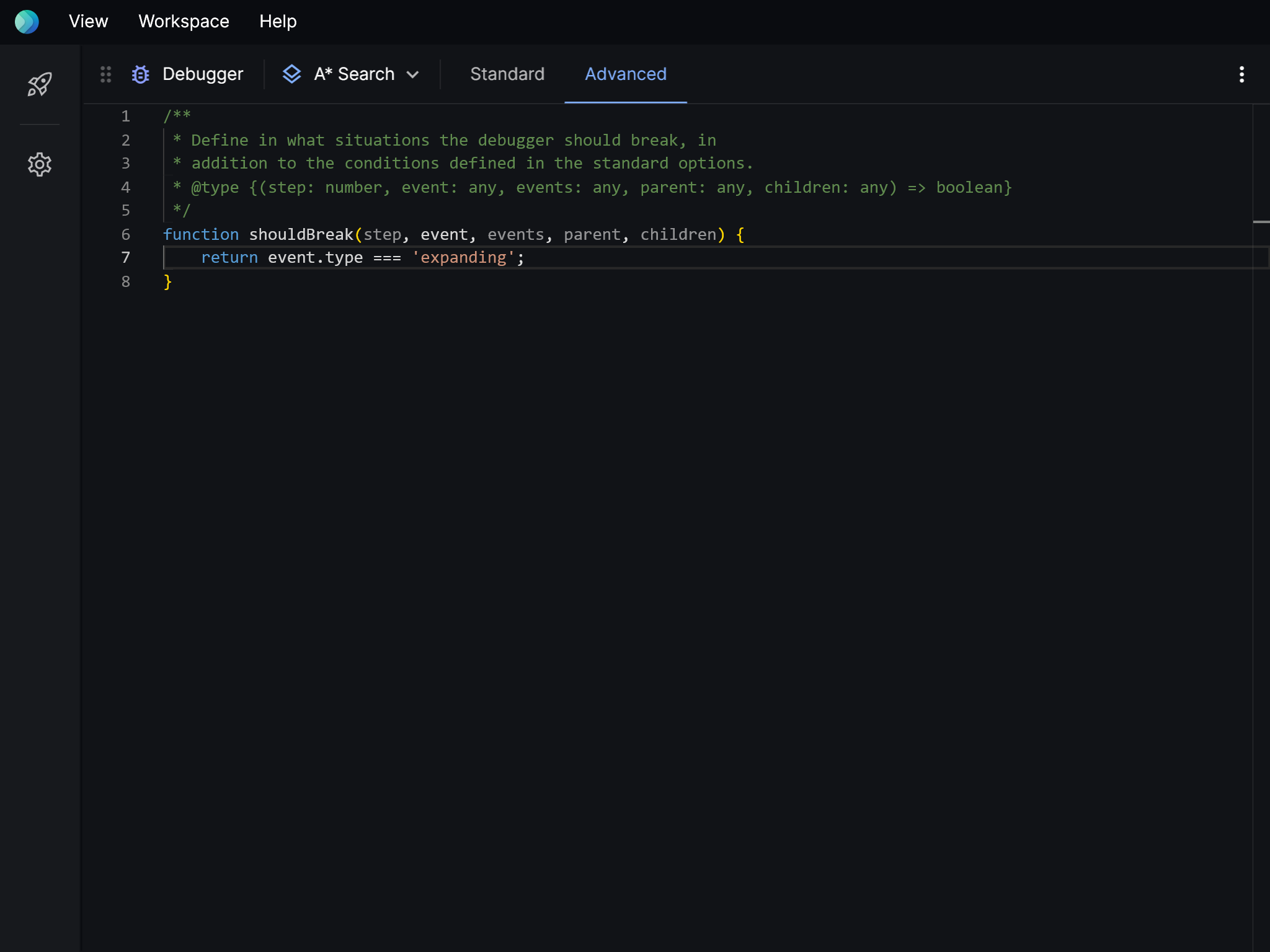Toggle breakpoint on line 7
The image size is (1270, 952).
tap(124, 257)
